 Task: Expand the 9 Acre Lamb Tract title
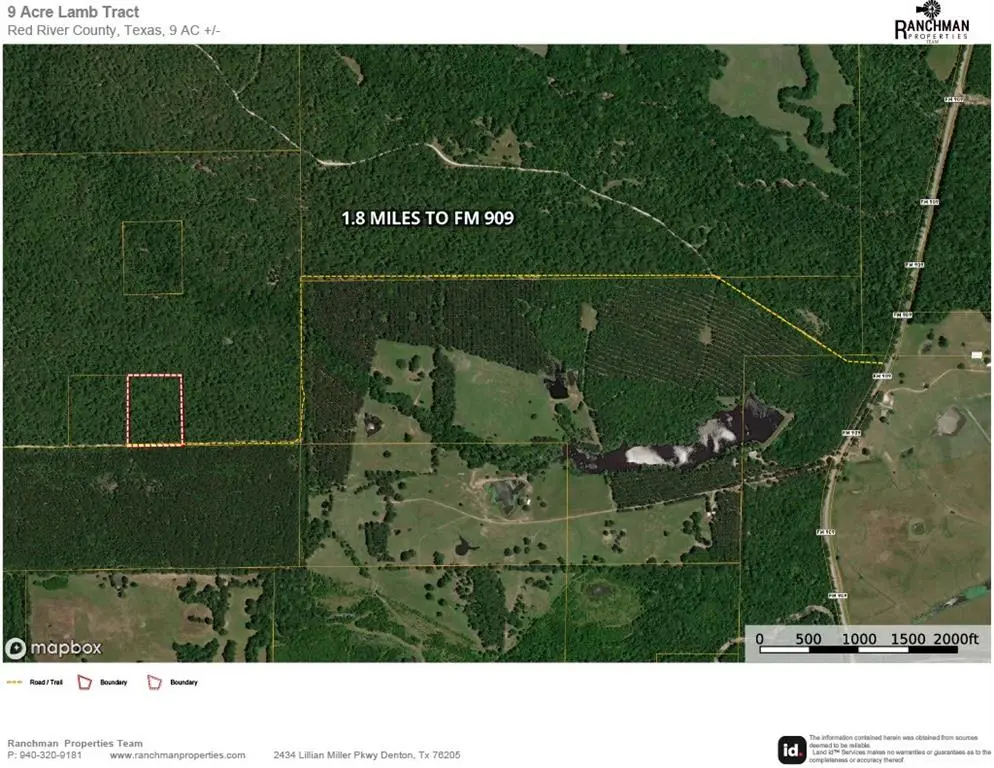tap(75, 12)
